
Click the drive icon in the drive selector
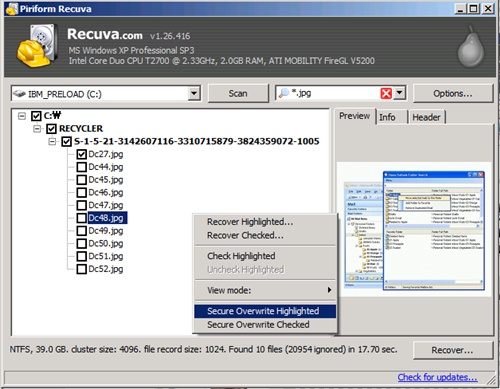[19, 94]
